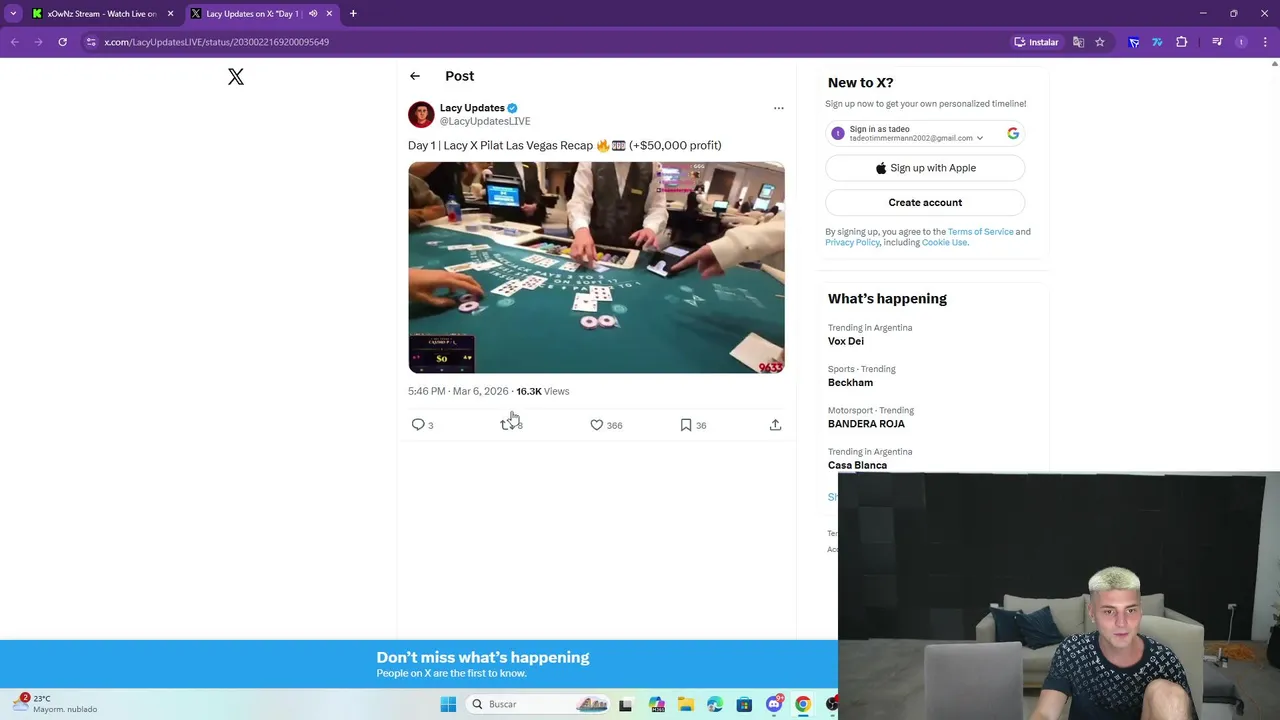The height and width of the screenshot is (720, 1280).
Task: Open @LacyUpdatesLIVE handle link
Action: click(x=485, y=121)
